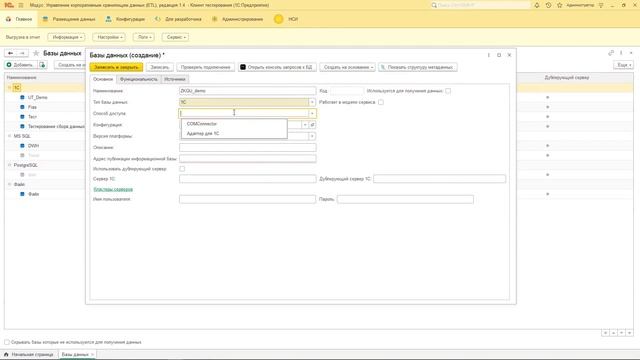640x360 pixels.
Task: Click the Добавить button in list
Action: (x=20, y=65)
